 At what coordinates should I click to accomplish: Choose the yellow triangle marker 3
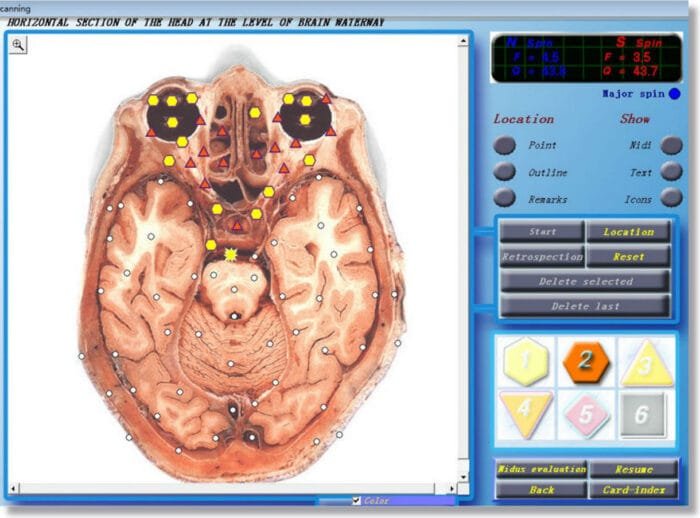pyautogui.click(x=644, y=364)
